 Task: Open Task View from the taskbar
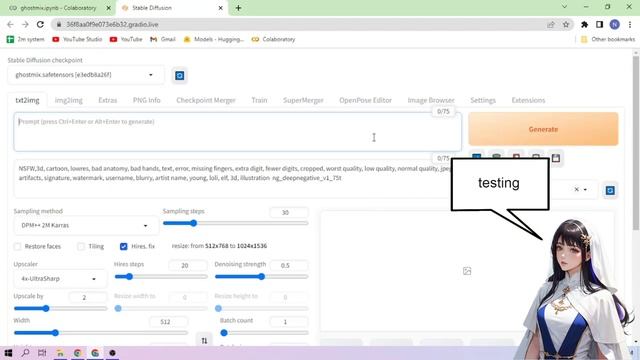coord(42,353)
